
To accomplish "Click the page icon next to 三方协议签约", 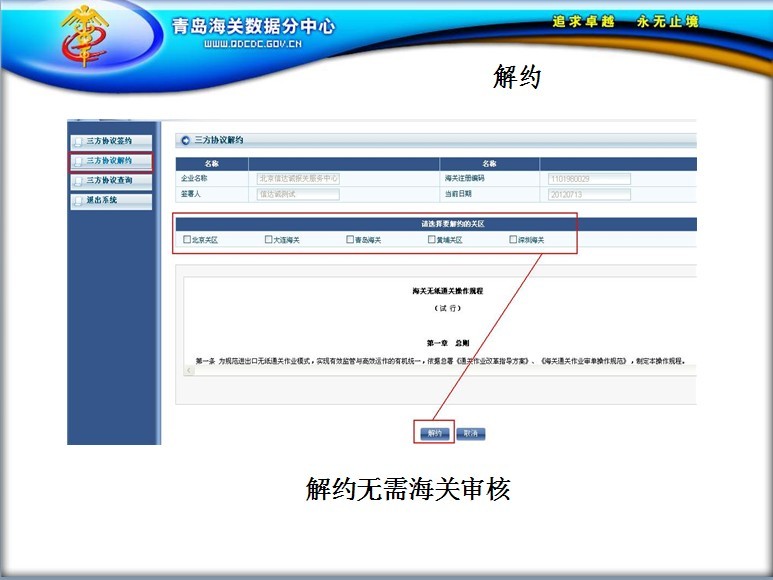I will 77,141.
